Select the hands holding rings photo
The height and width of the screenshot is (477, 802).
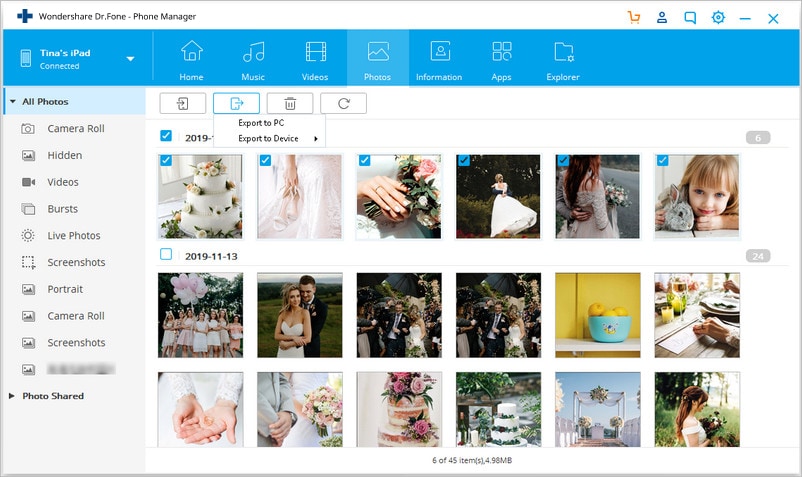200,410
